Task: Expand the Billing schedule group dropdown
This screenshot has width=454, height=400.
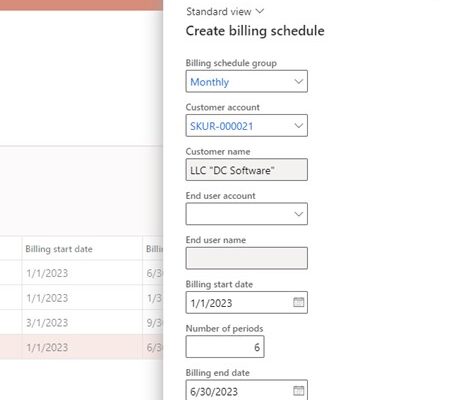Action: (x=299, y=81)
